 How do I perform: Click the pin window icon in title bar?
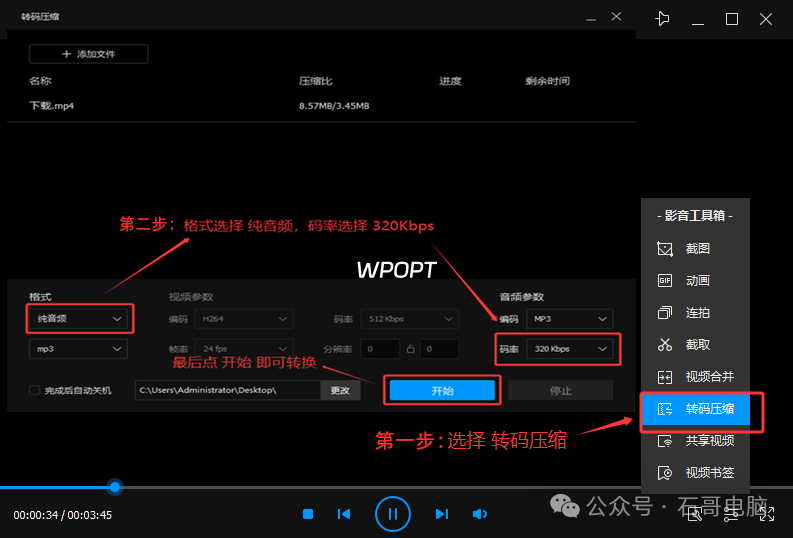(x=662, y=19)
